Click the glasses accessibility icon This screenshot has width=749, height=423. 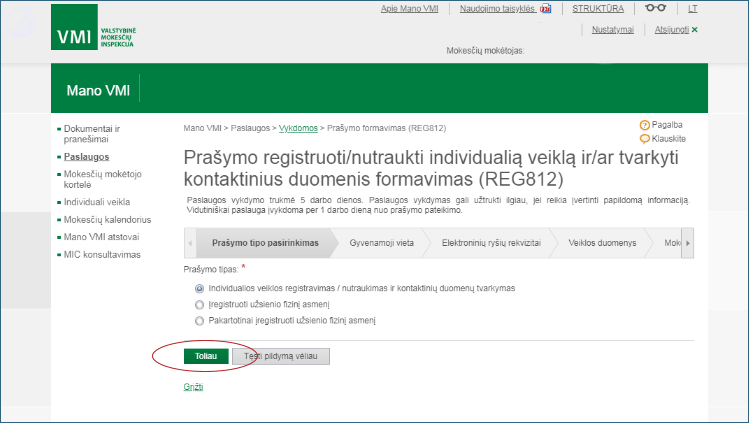(655, 8)
